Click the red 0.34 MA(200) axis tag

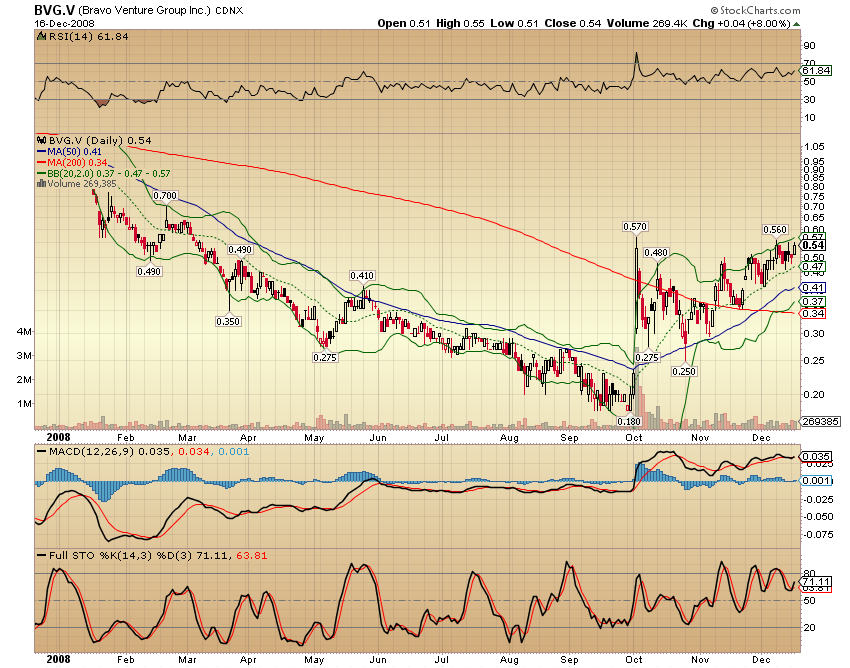814,313
